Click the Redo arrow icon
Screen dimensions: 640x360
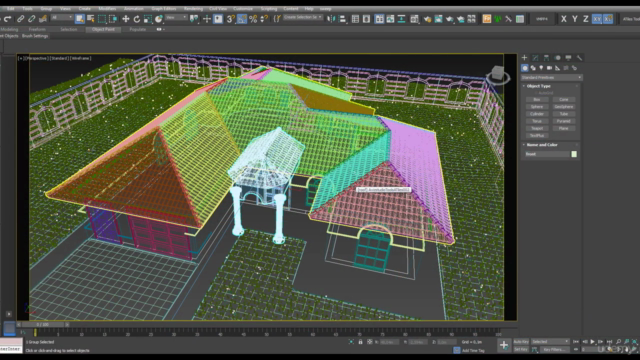pos(7,19)
